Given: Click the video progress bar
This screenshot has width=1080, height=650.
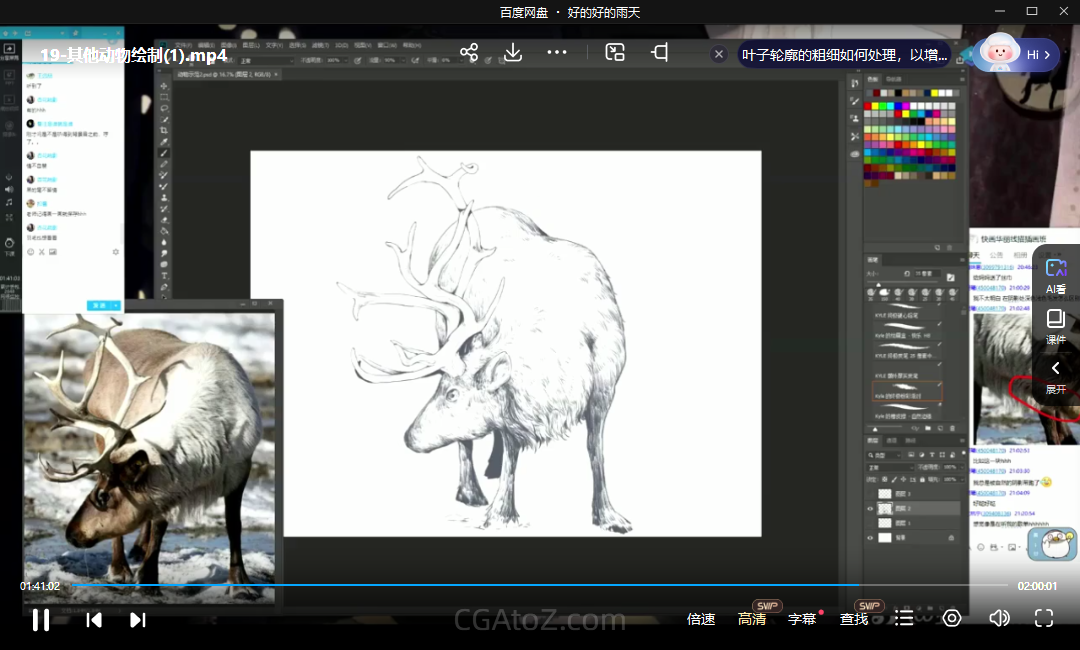Looking at the screenshot, I should (540, 585).
